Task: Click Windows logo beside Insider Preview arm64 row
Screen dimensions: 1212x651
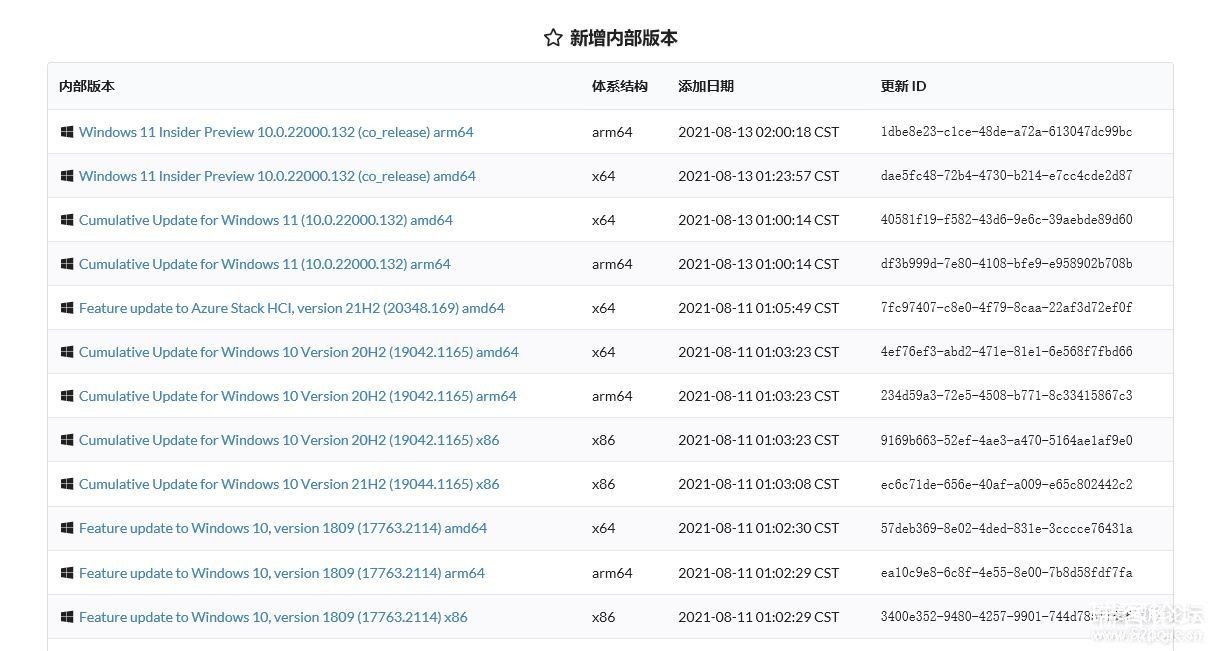Action: 67,132
